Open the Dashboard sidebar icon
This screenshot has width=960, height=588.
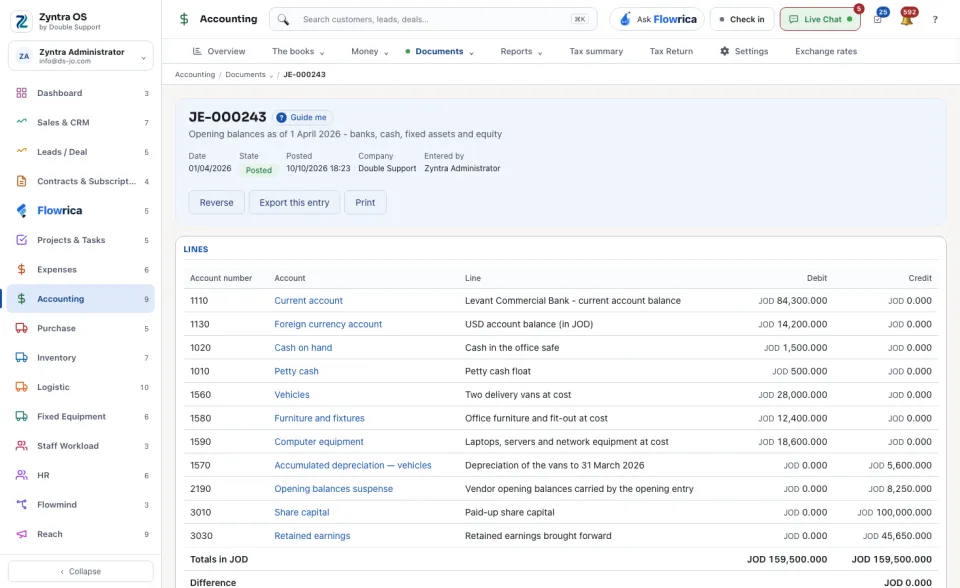click(x=21, y=93)
